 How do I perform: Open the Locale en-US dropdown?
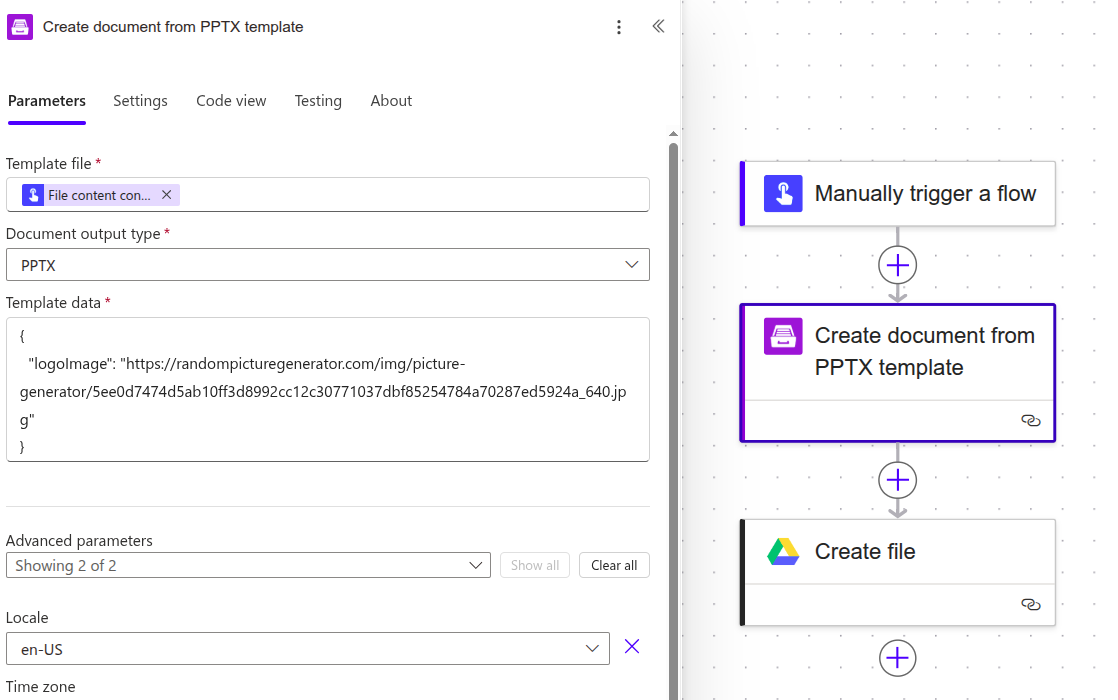(308, 649)
